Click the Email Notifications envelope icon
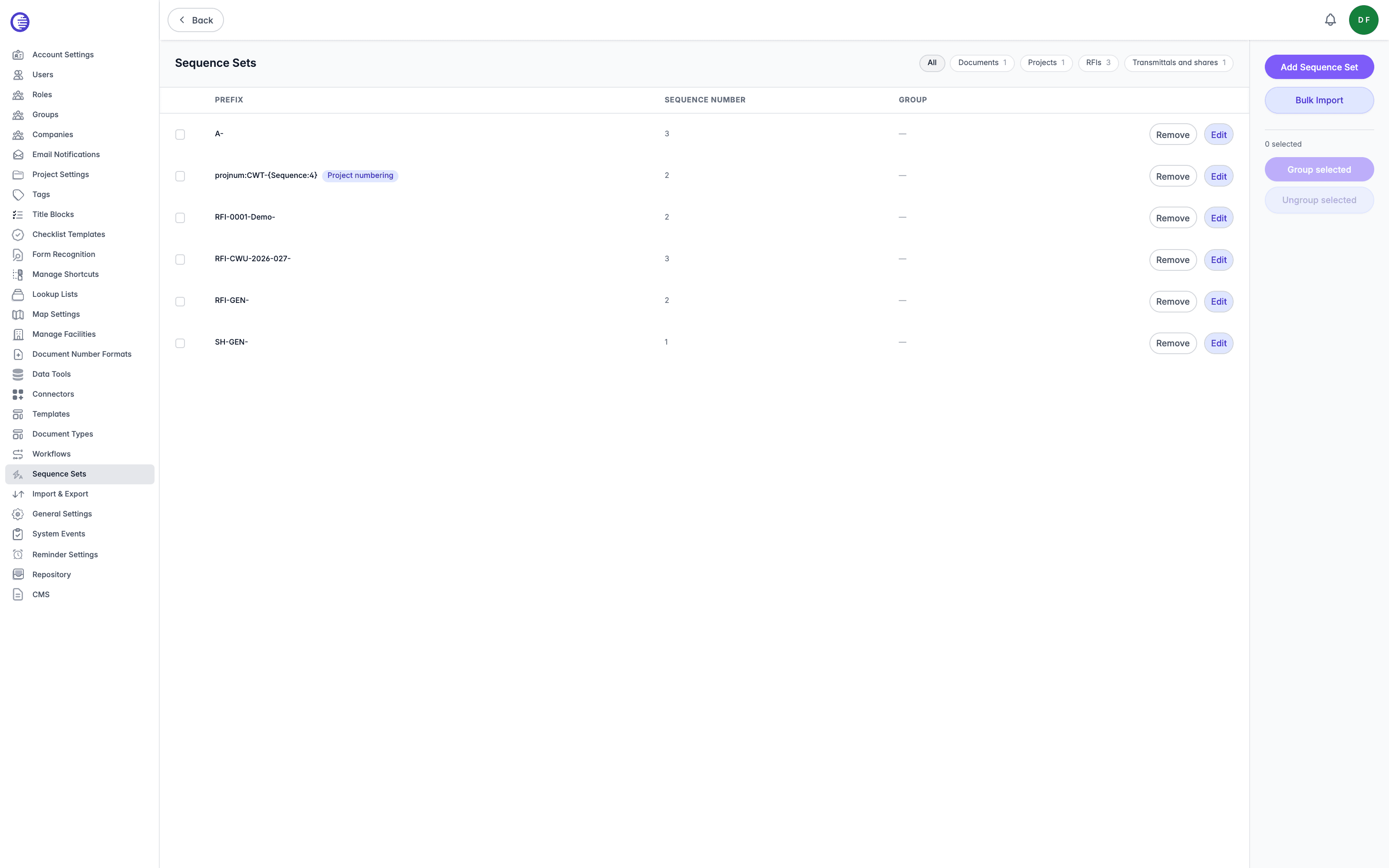 click(x=18, y=155)
